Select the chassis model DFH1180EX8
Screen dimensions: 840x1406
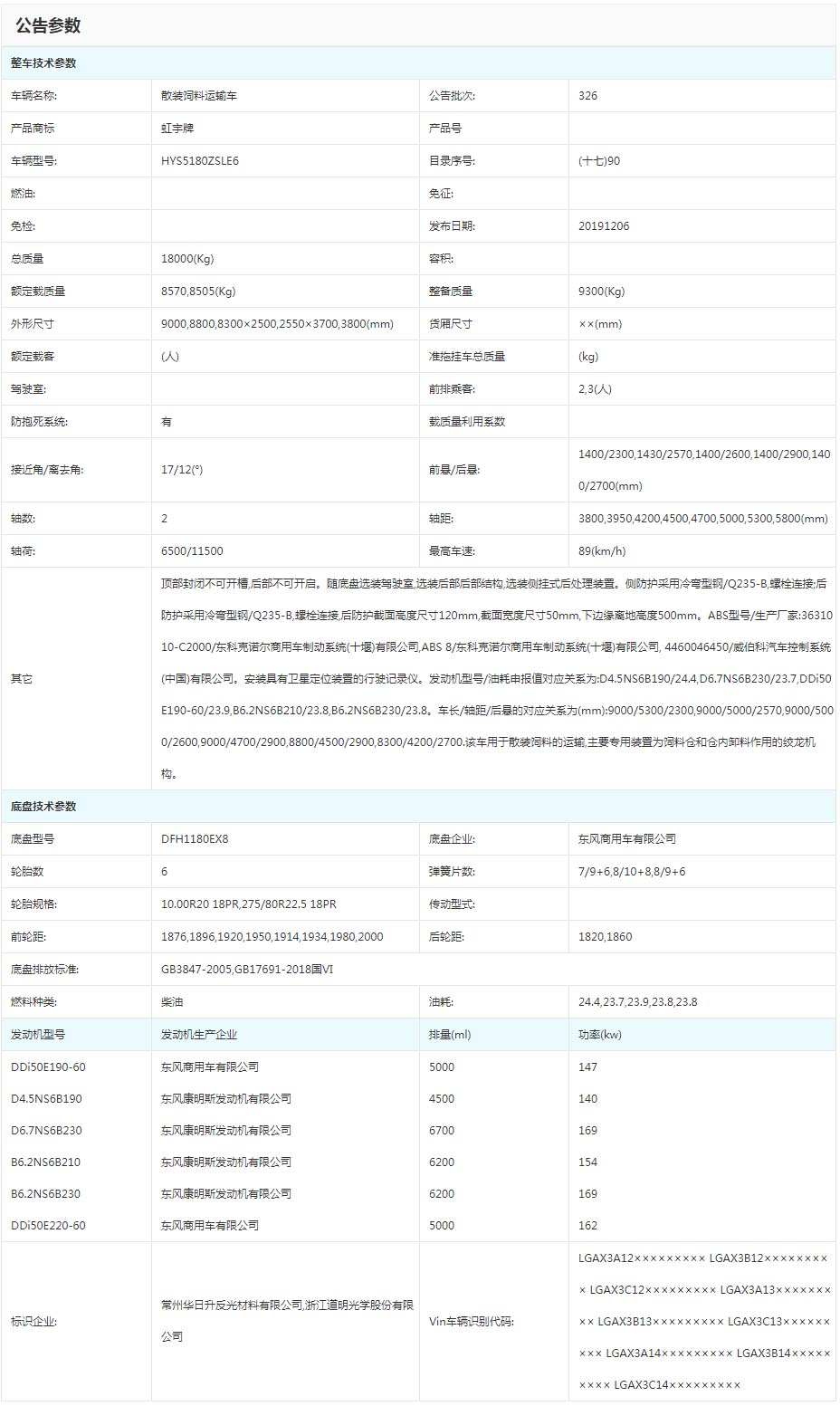pyautogui.click(x=195, y=839)
